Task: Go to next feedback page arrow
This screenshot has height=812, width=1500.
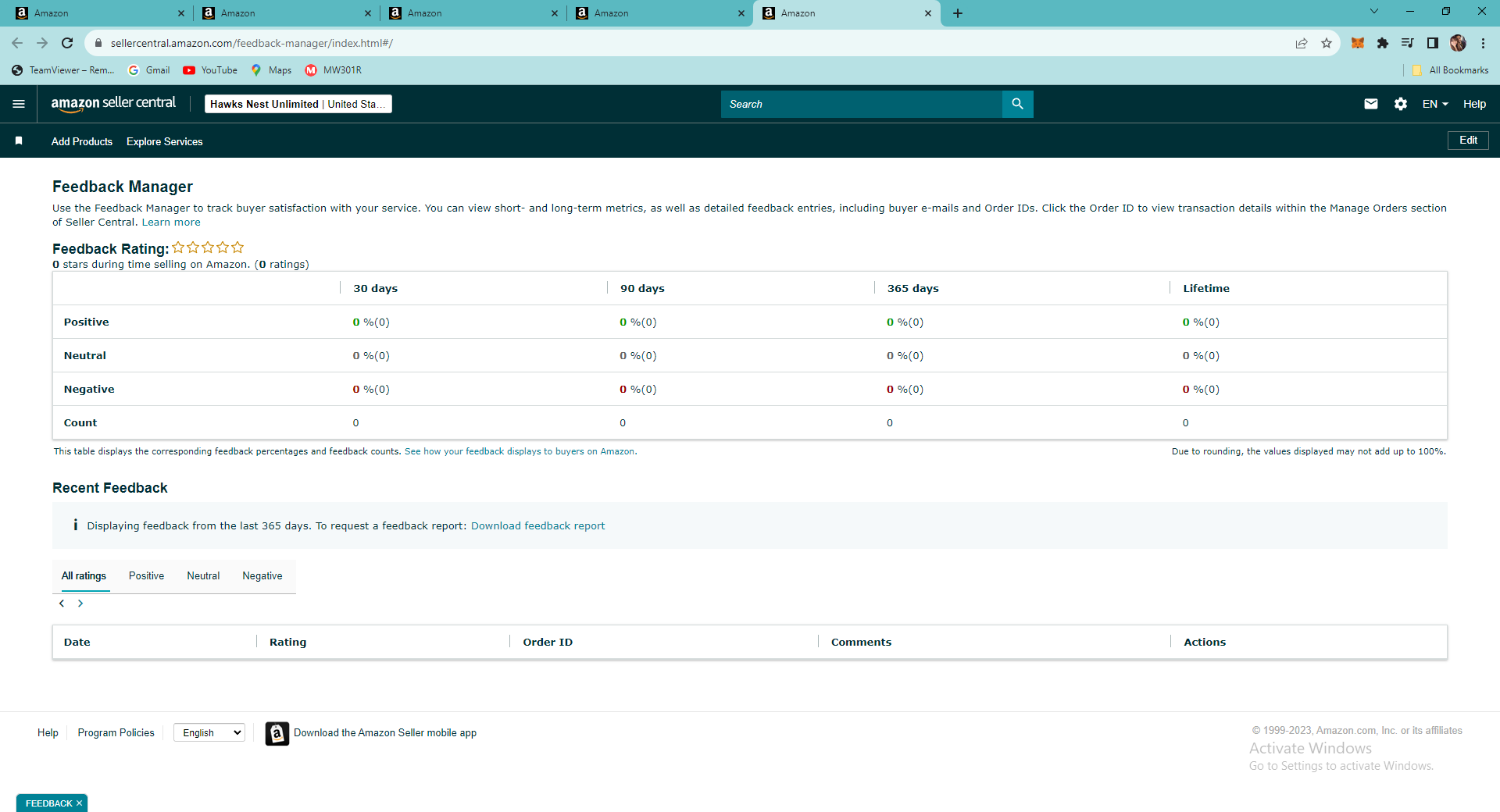Action: click(80, 604)
